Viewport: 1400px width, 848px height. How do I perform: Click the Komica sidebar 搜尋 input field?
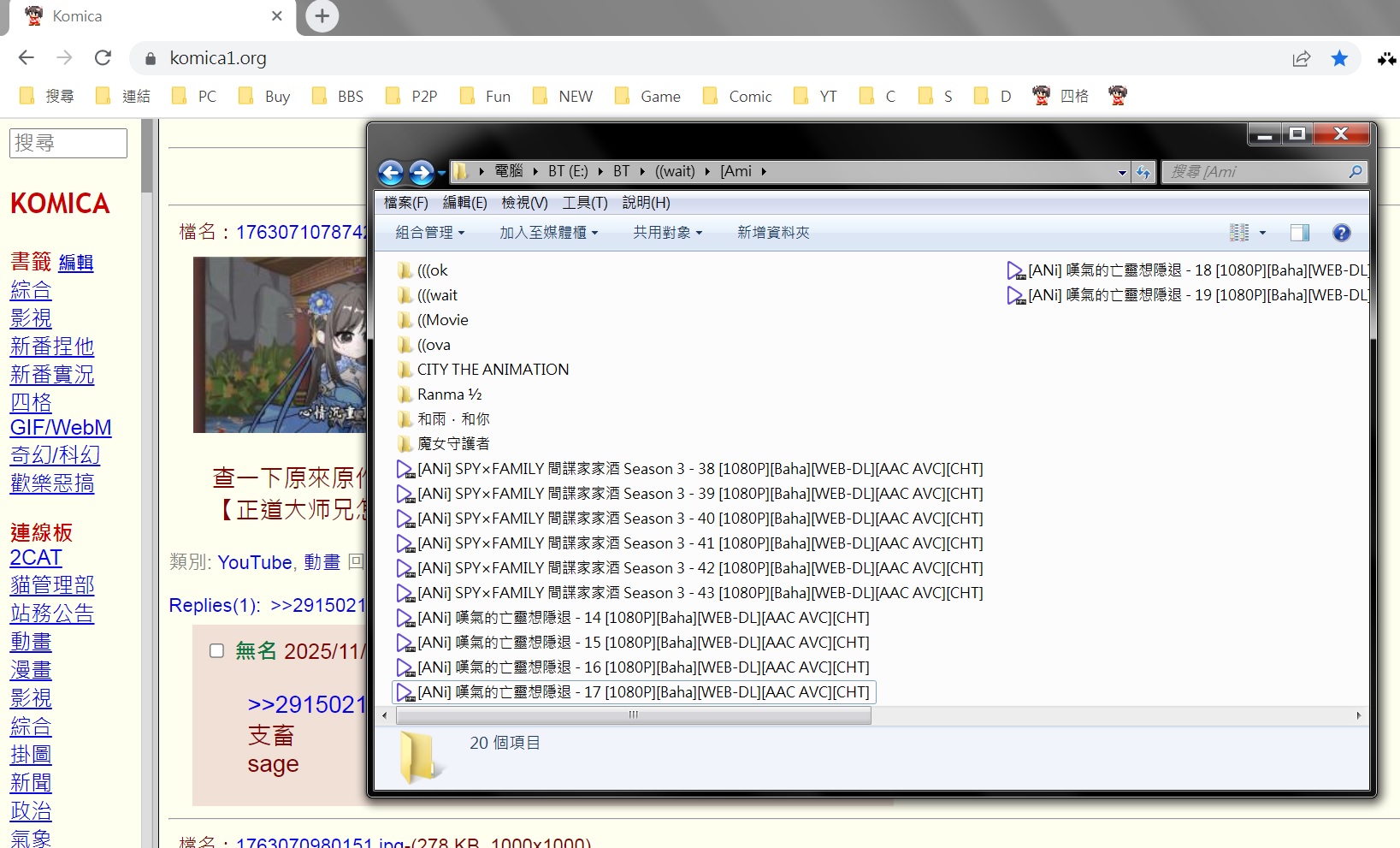(68, 143)
